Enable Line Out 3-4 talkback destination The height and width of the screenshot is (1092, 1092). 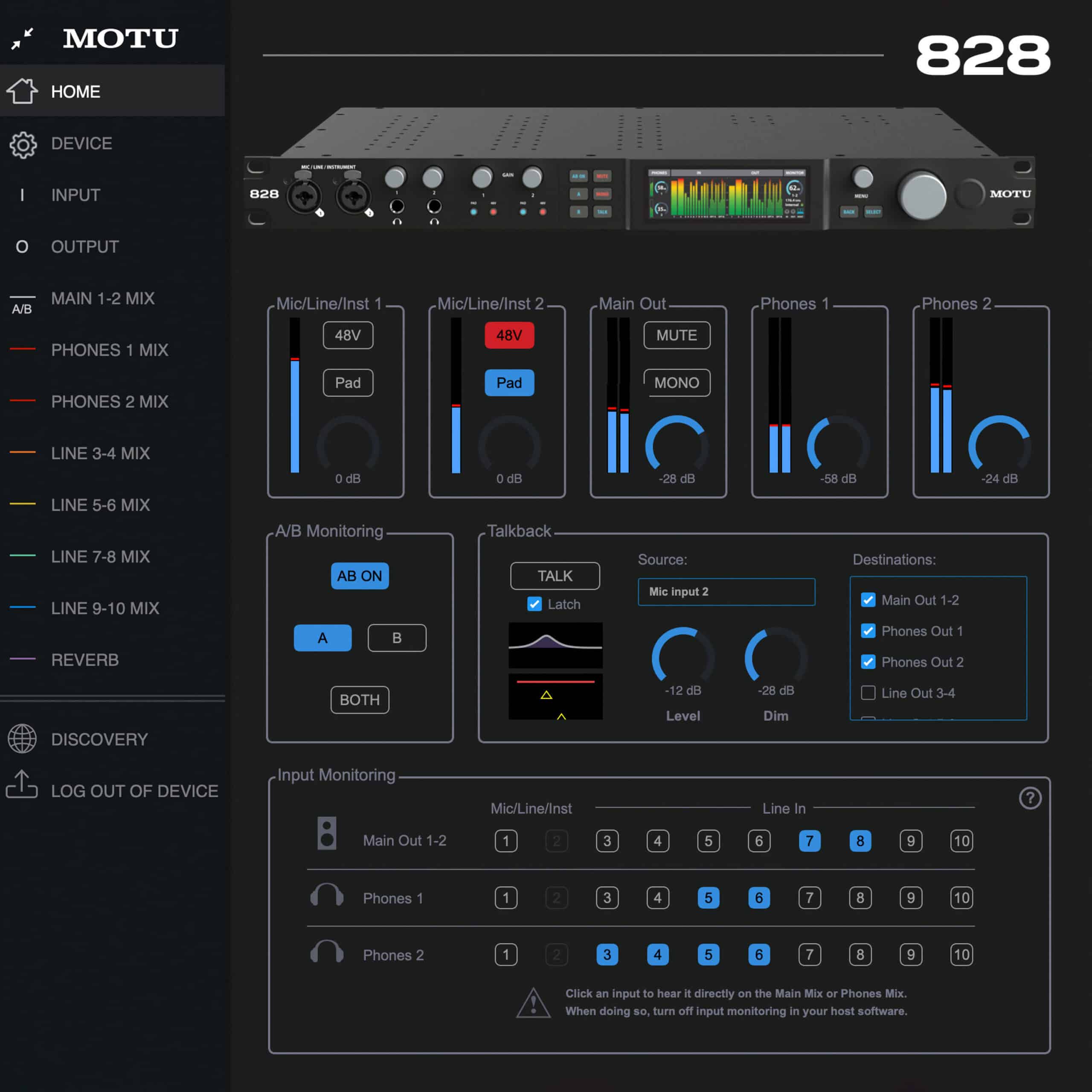868,693
